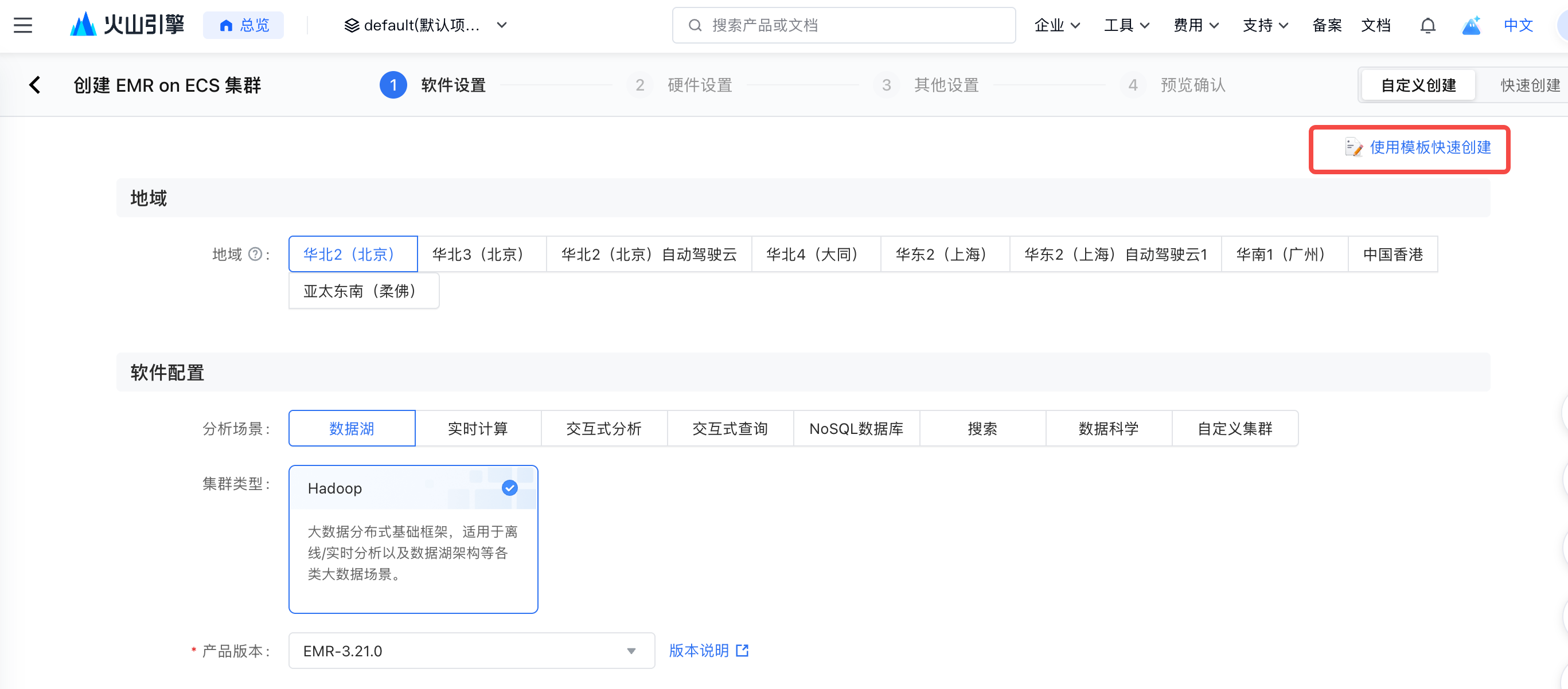Expand the 支持 menu
This screenshot has height=689, width=1568.
[x=1266, y=25]
